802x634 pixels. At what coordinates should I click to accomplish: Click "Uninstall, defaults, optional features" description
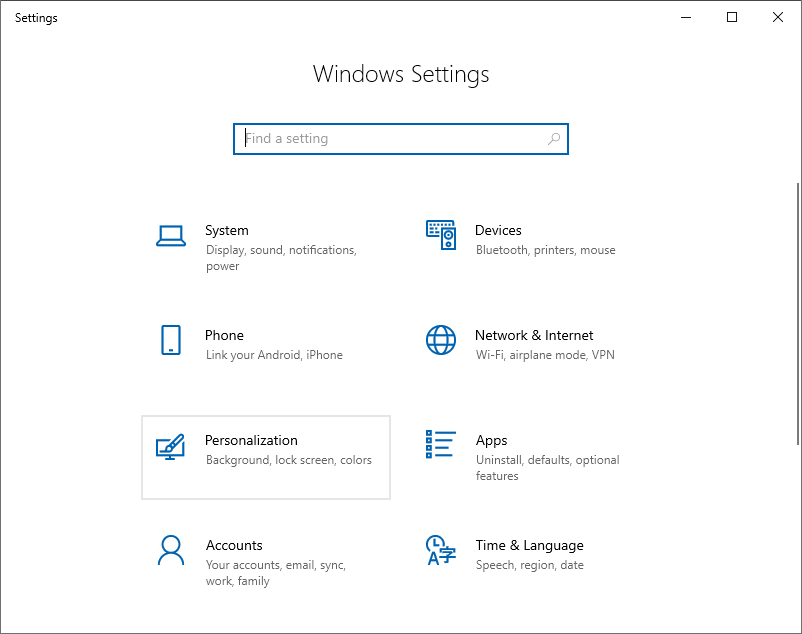tap(547, 468)
